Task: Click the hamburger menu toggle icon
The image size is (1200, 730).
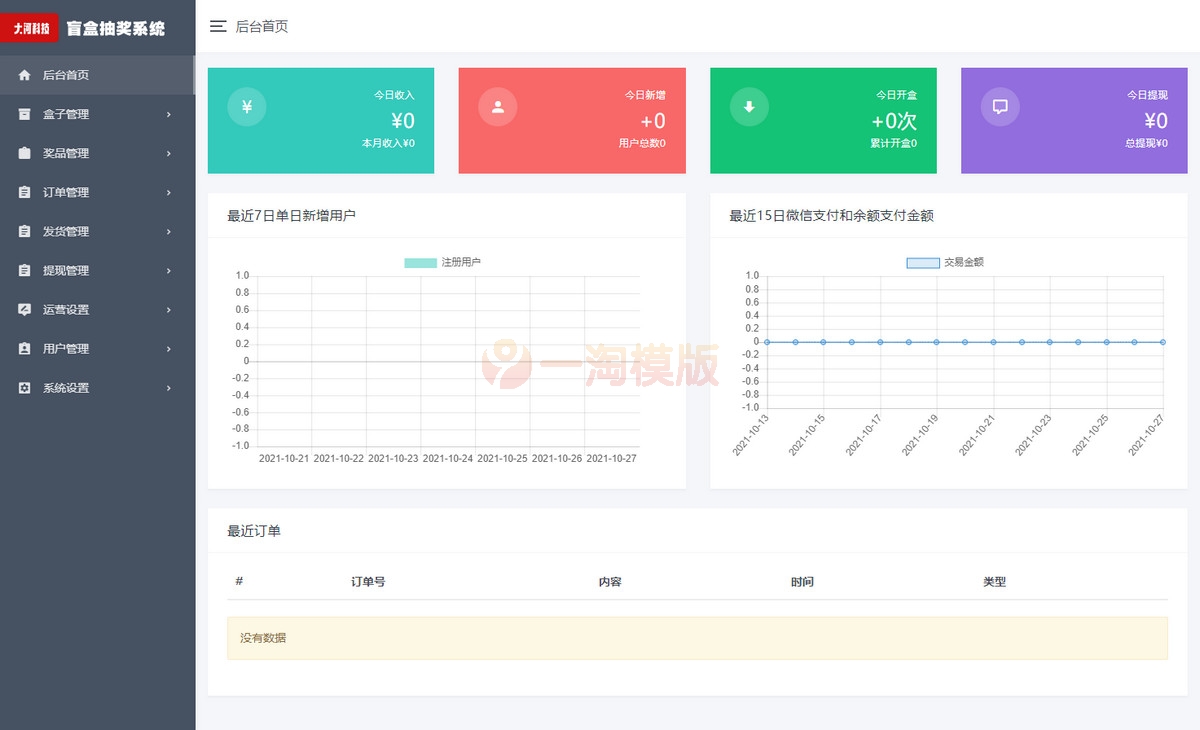Action: click(218, 27)
